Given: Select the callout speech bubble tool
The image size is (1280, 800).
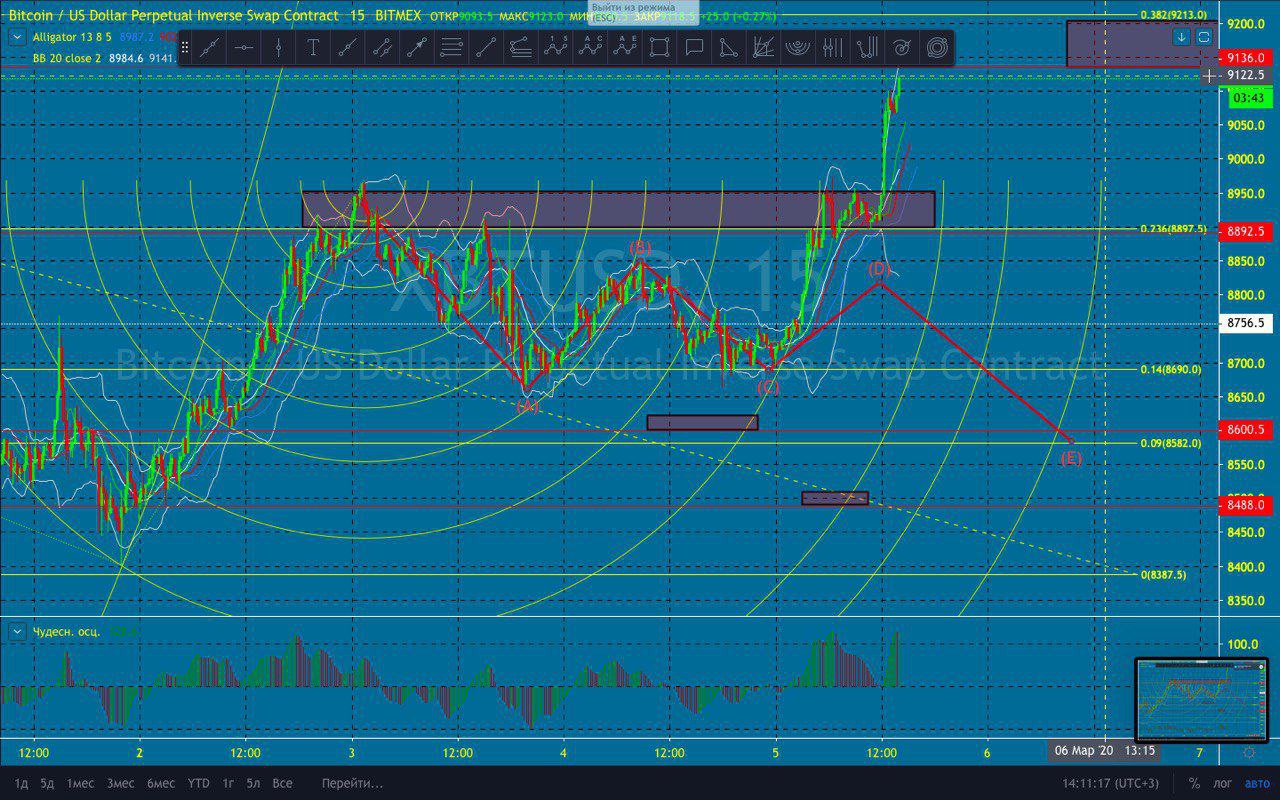Looking at the screenshot, I should 694,47.
